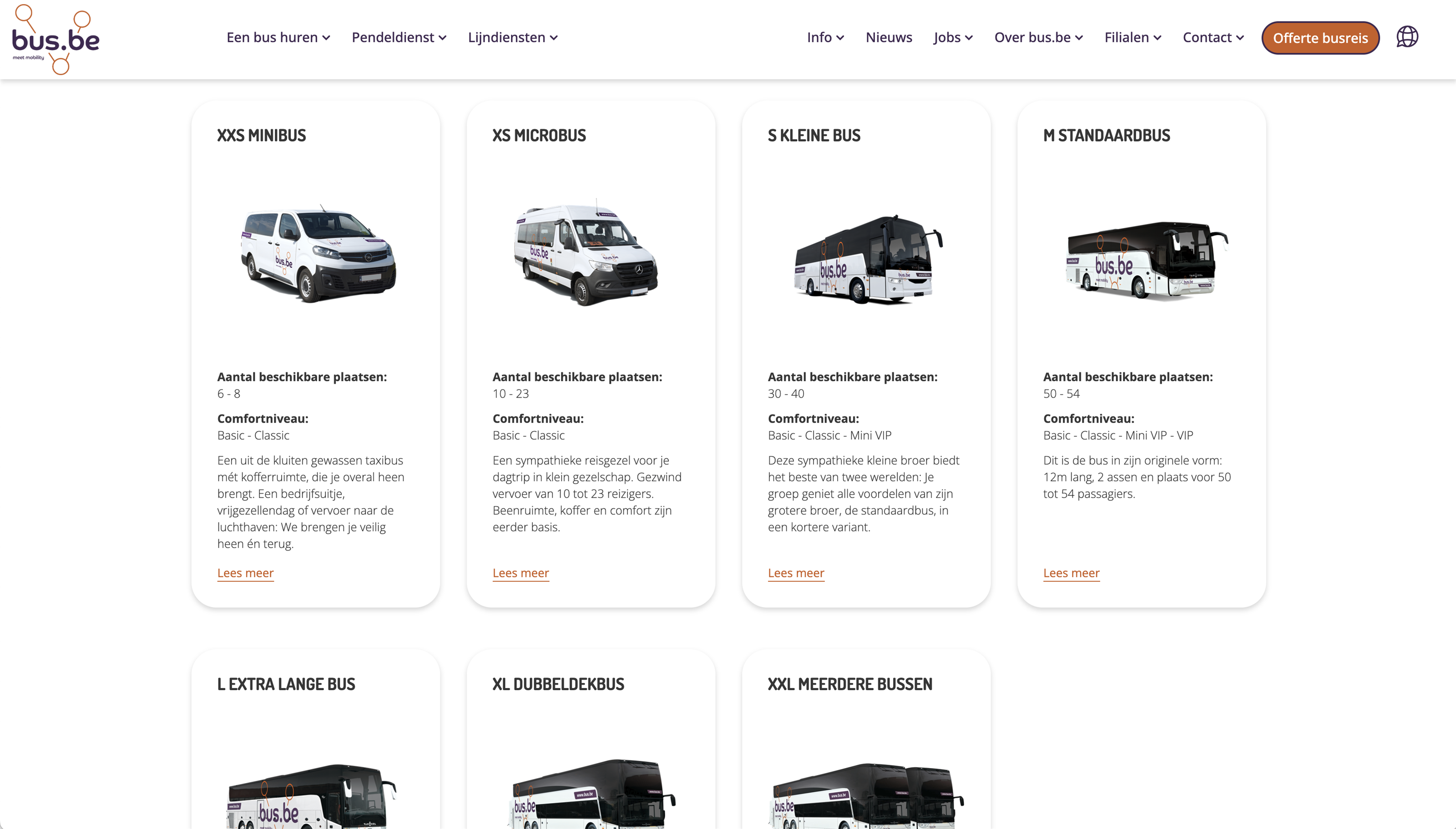
Task: Expand the Jobs menu
Action: [x=953, y=38]
